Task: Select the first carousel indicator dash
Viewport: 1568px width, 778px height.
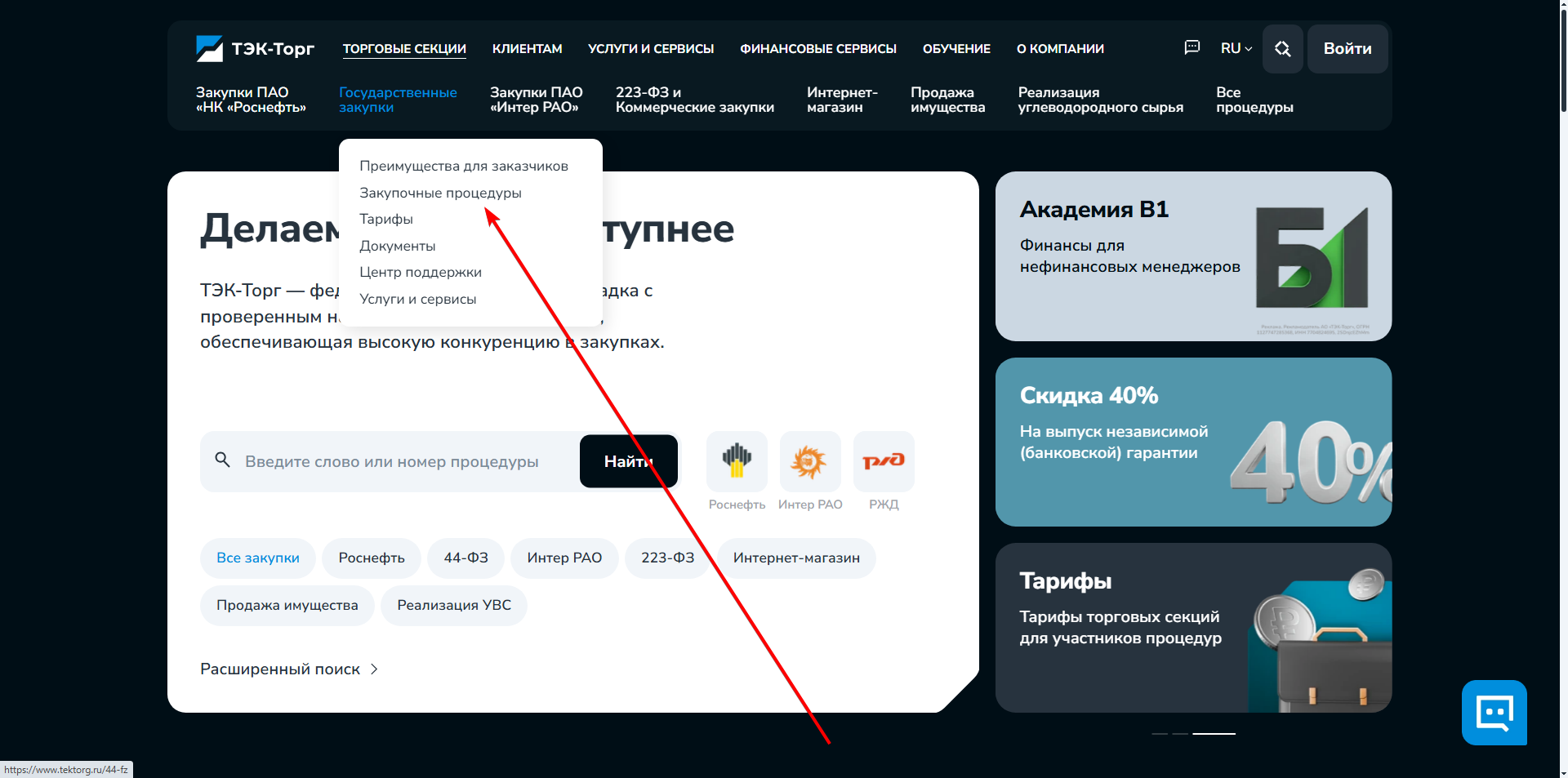Action: [x=1160, y=734]
